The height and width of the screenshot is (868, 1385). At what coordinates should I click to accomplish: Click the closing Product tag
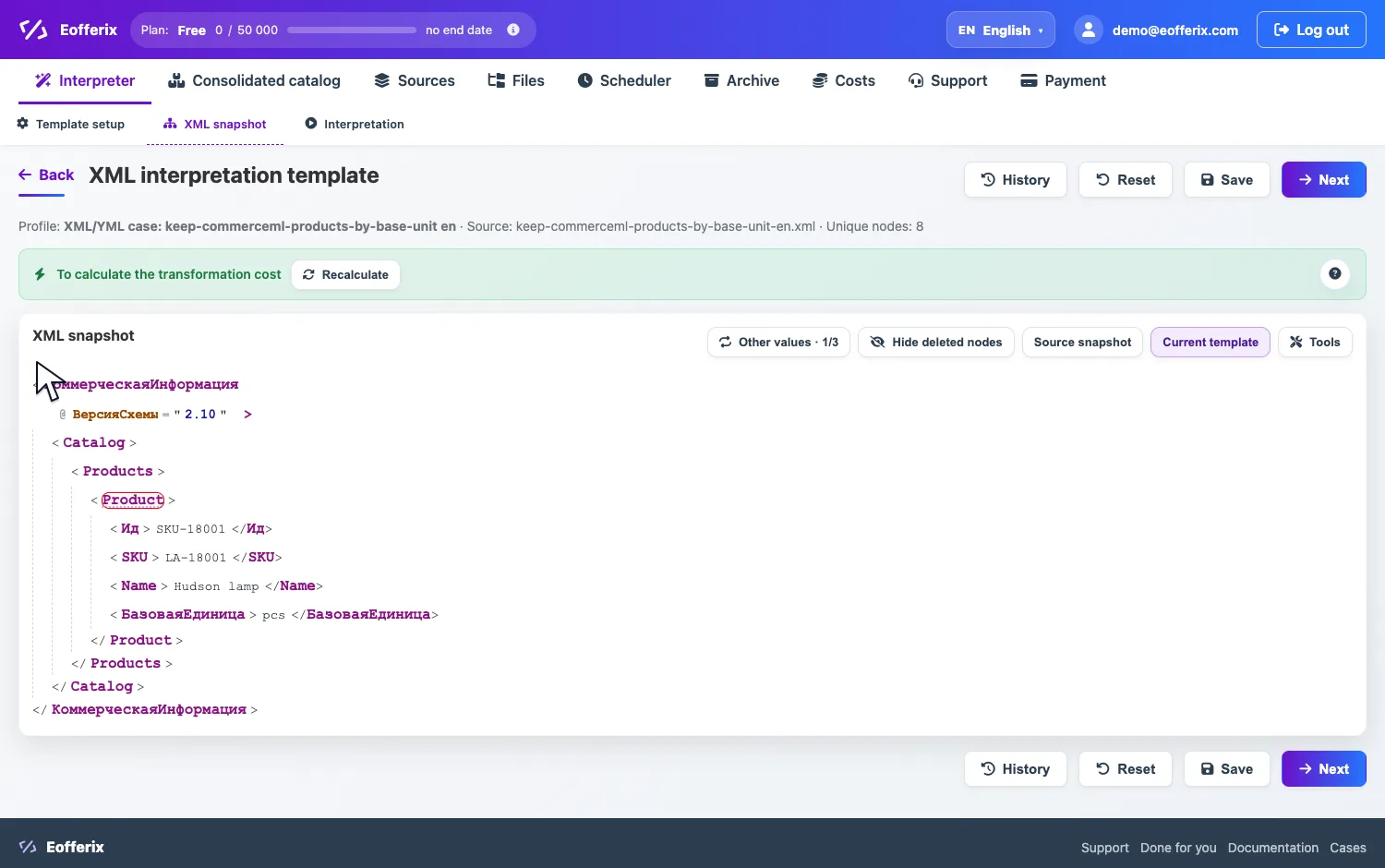140,640
